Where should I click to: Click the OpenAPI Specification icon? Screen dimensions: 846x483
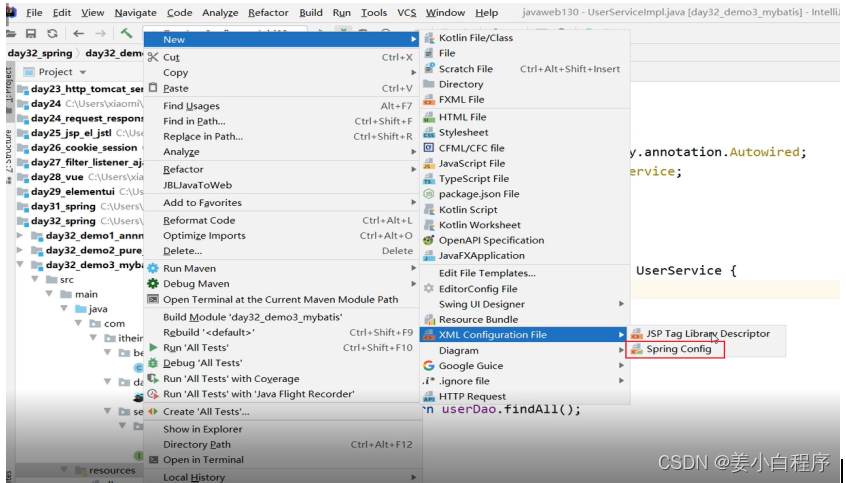click(429, 240)
